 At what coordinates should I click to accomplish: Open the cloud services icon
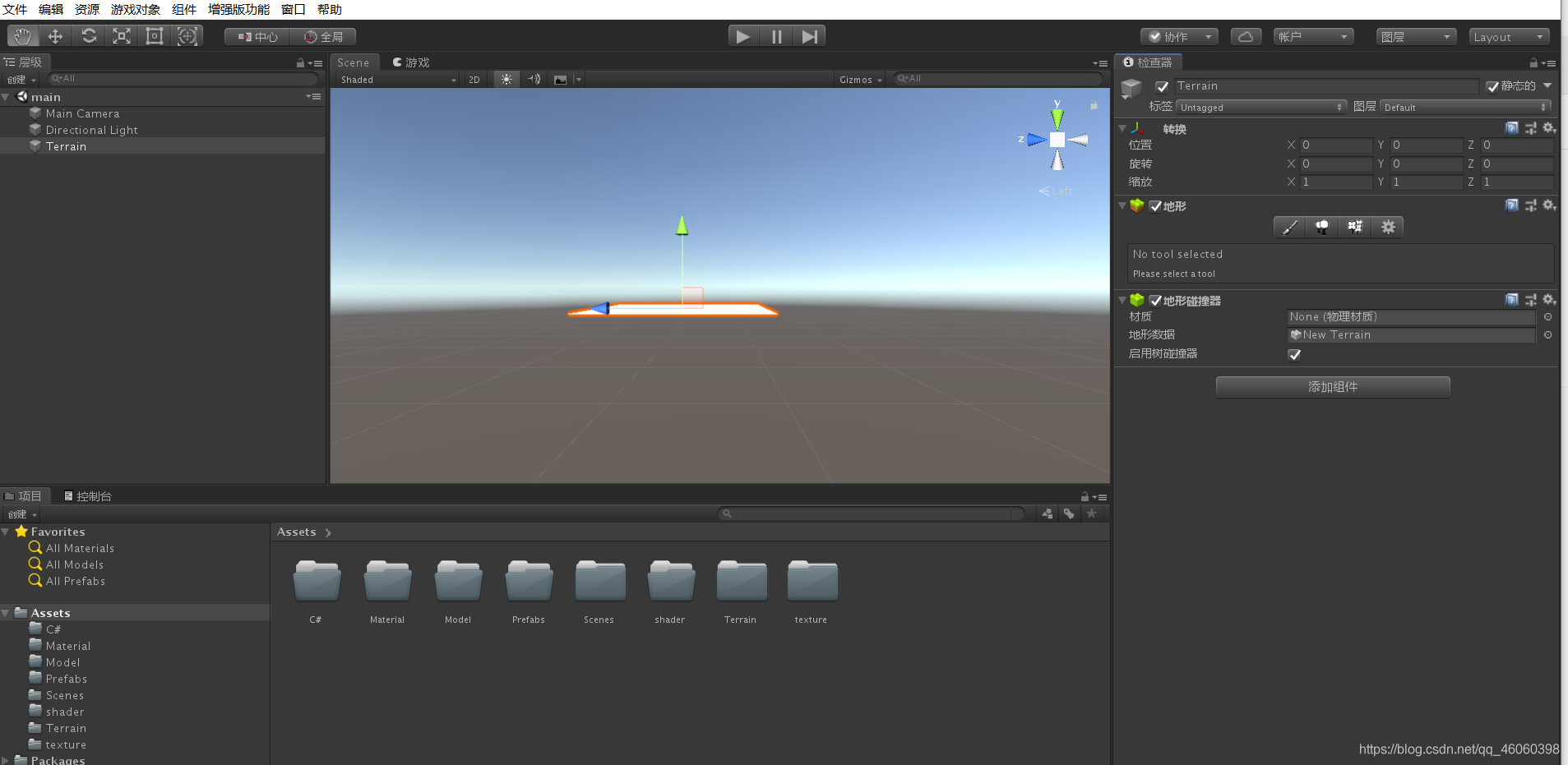coord(1246,37)
